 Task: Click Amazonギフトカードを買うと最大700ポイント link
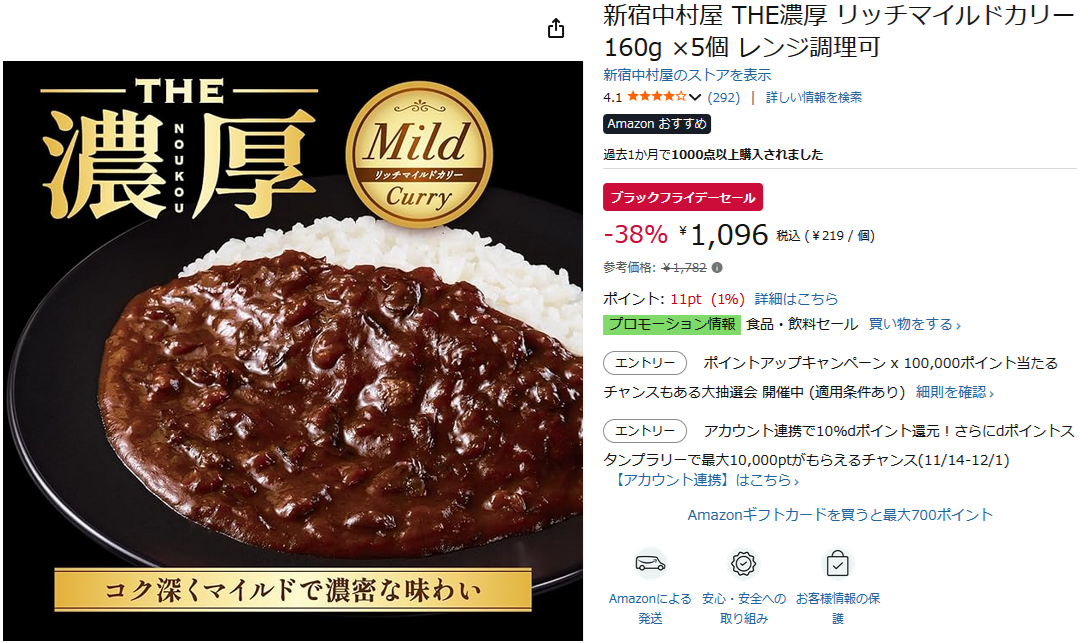840,515
